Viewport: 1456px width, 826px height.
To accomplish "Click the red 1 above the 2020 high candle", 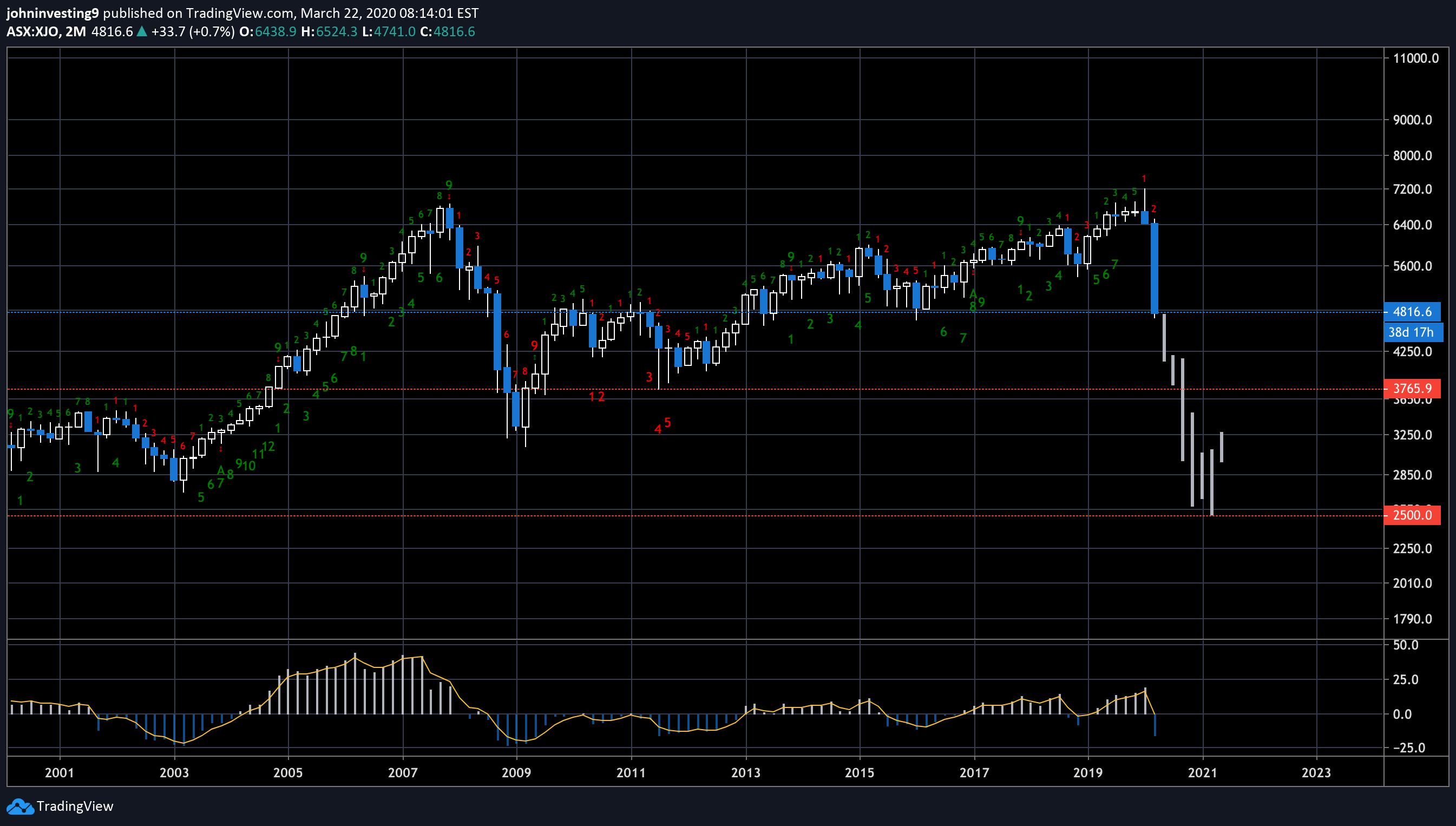I will (x=1144, y=179).
